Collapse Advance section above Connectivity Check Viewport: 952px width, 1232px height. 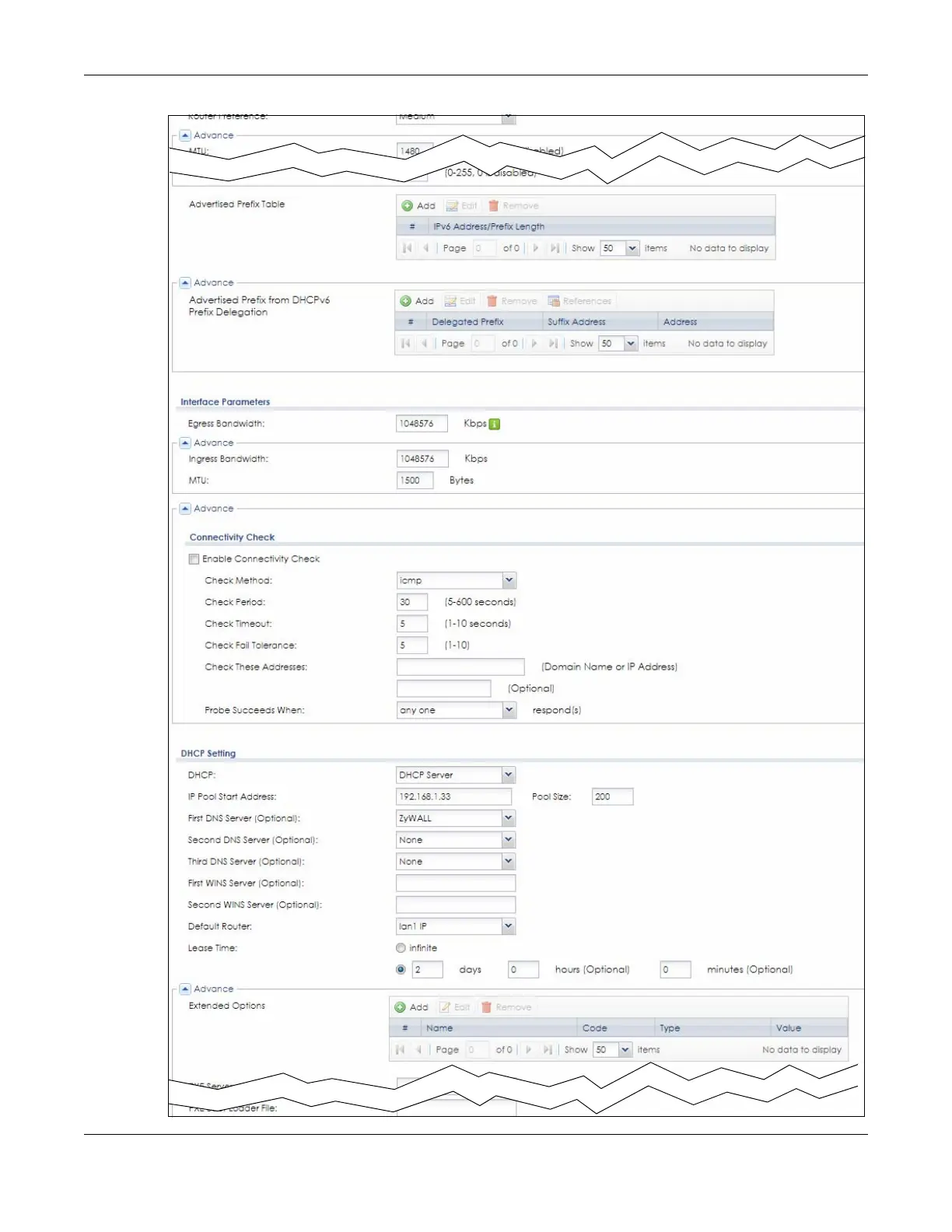(x=185, y=509)
